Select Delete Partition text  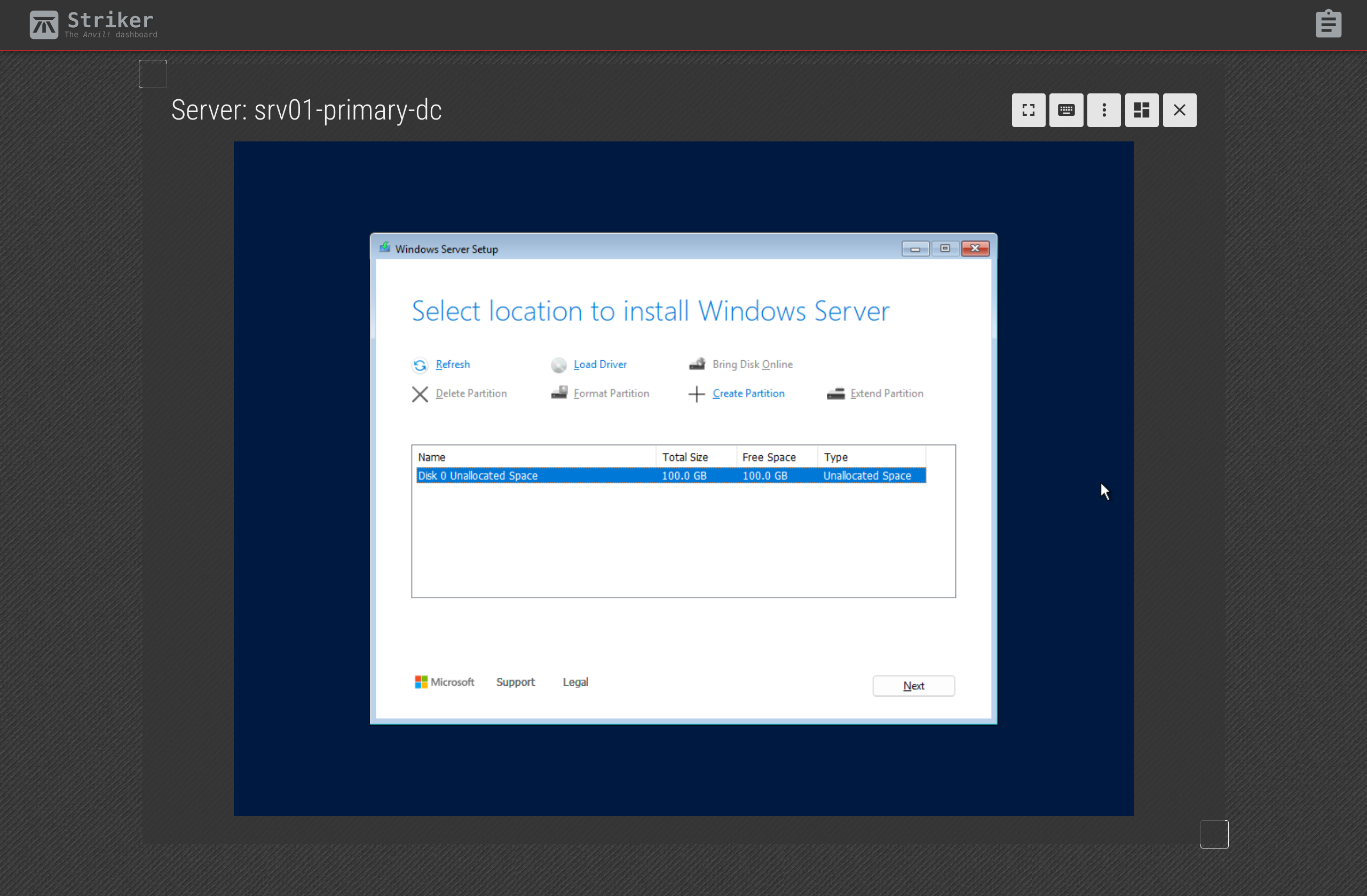[x=471, y=393]
